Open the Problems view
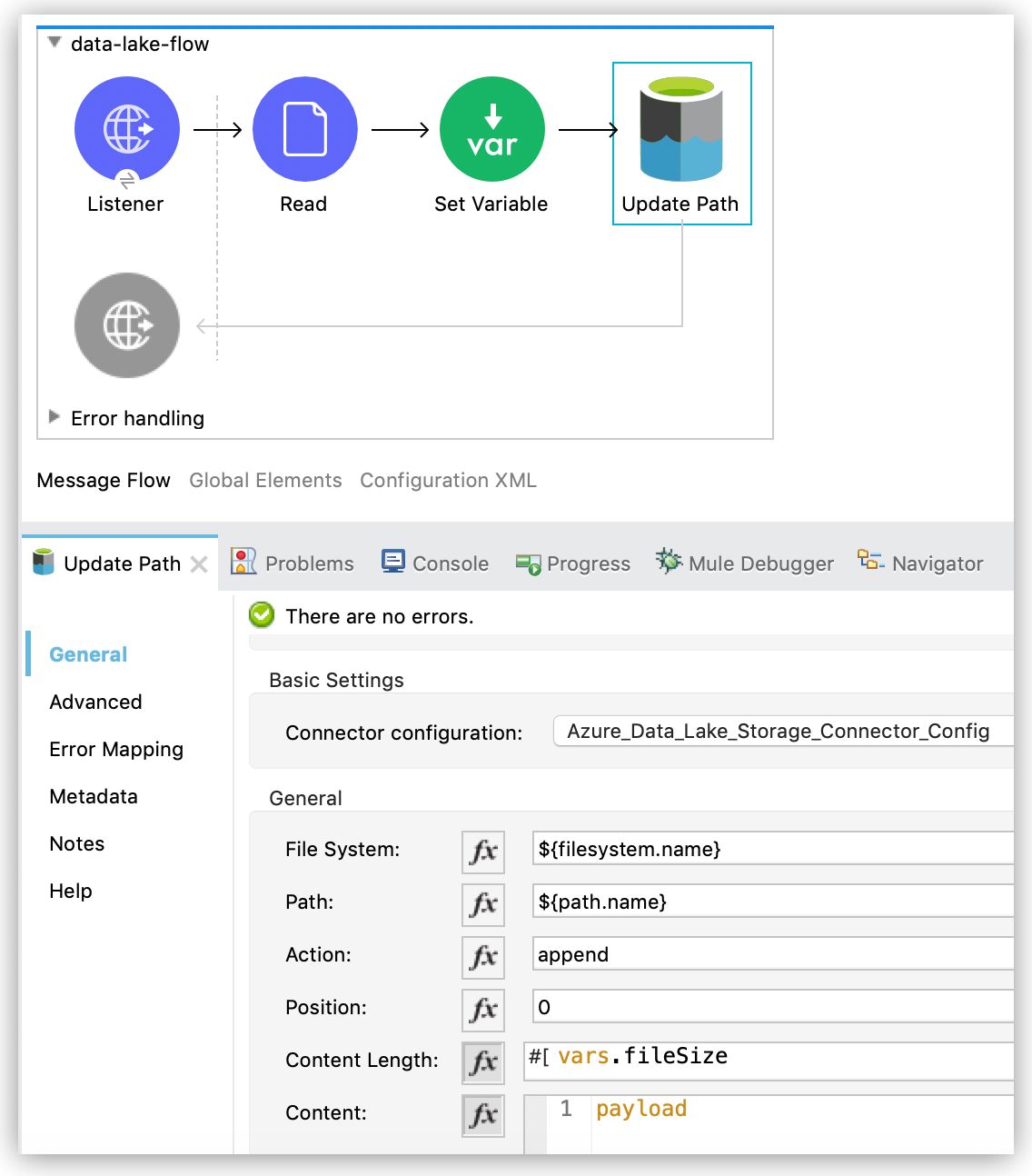 click(x=293, y=563)
